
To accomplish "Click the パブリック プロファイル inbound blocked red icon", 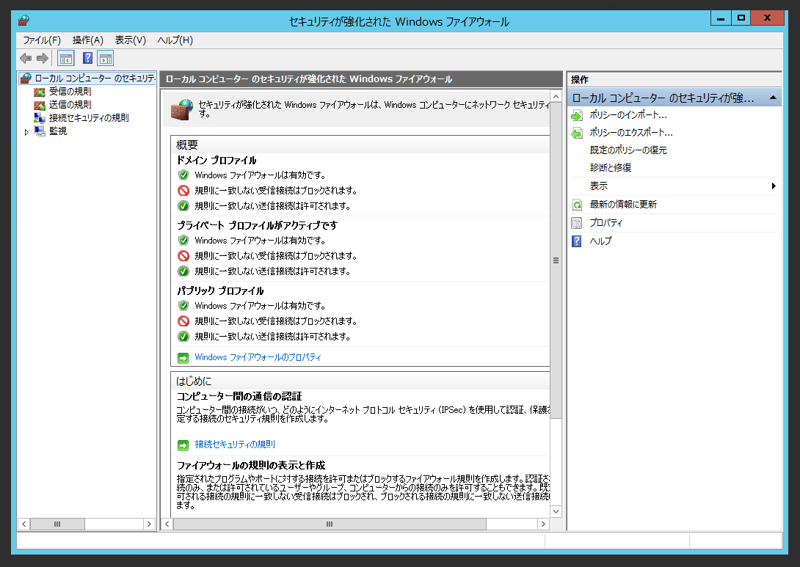I will click(x=183, y=321).
